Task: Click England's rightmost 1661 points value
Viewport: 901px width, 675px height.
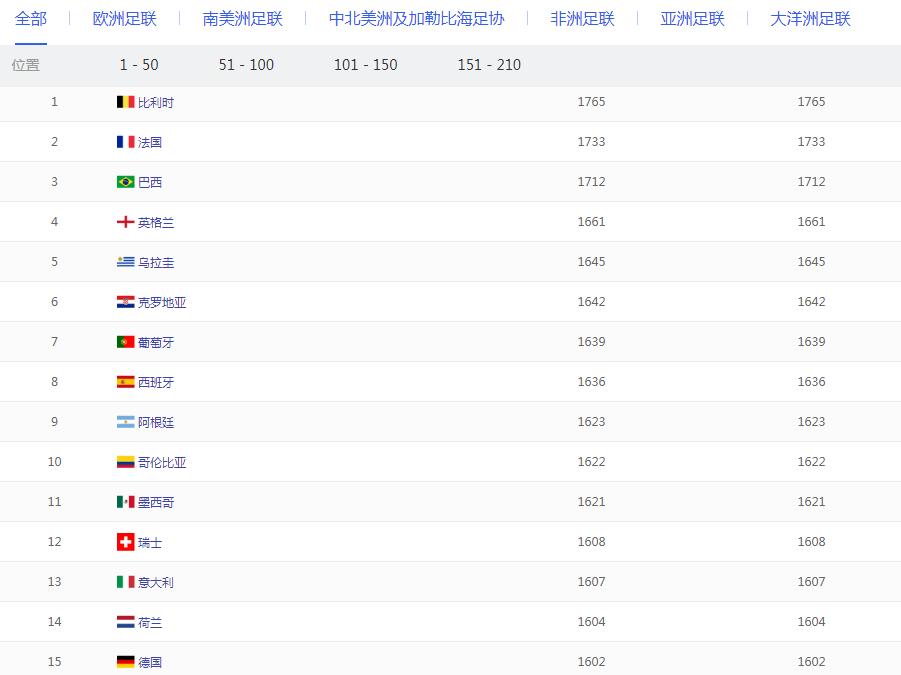Action: click(811, 222)
